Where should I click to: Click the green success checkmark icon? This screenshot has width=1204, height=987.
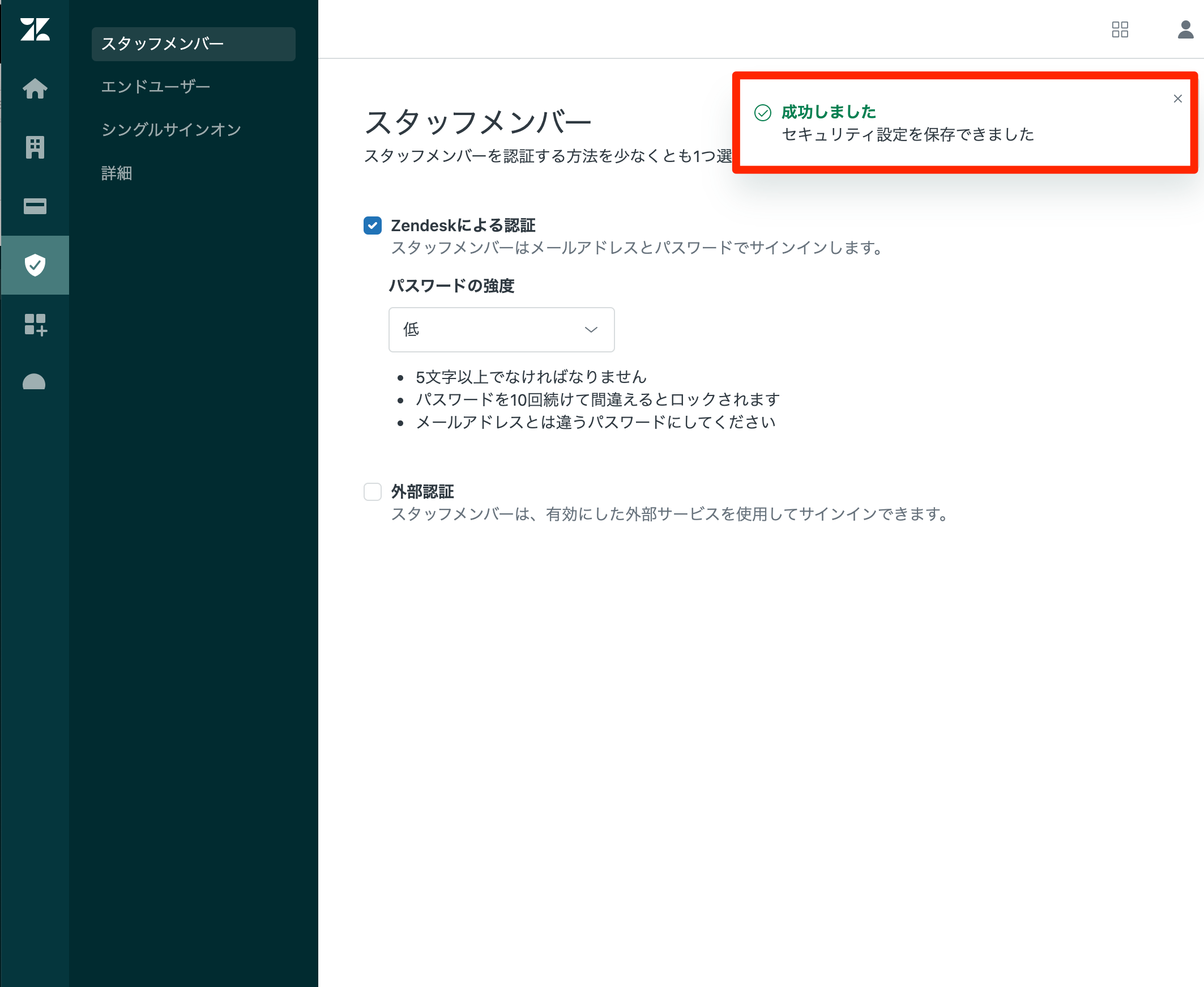(762, 113)
